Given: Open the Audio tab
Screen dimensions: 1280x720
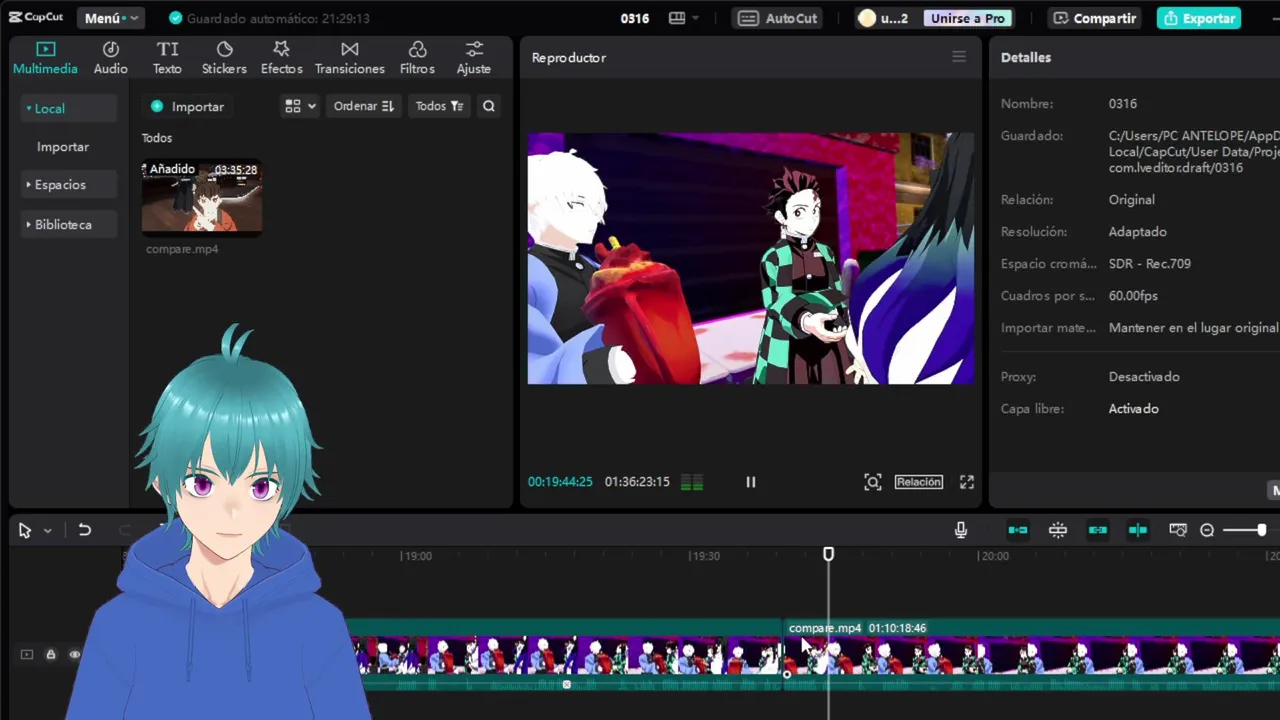Looking at the screenshot, I should point(111,58).
